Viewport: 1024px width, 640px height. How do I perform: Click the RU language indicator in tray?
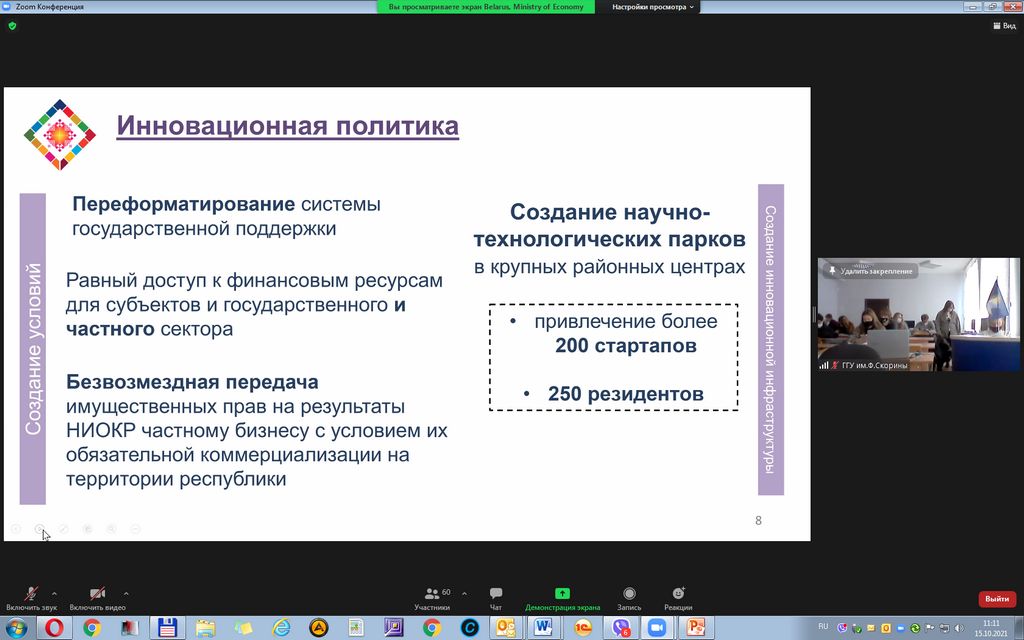[823, 626]
